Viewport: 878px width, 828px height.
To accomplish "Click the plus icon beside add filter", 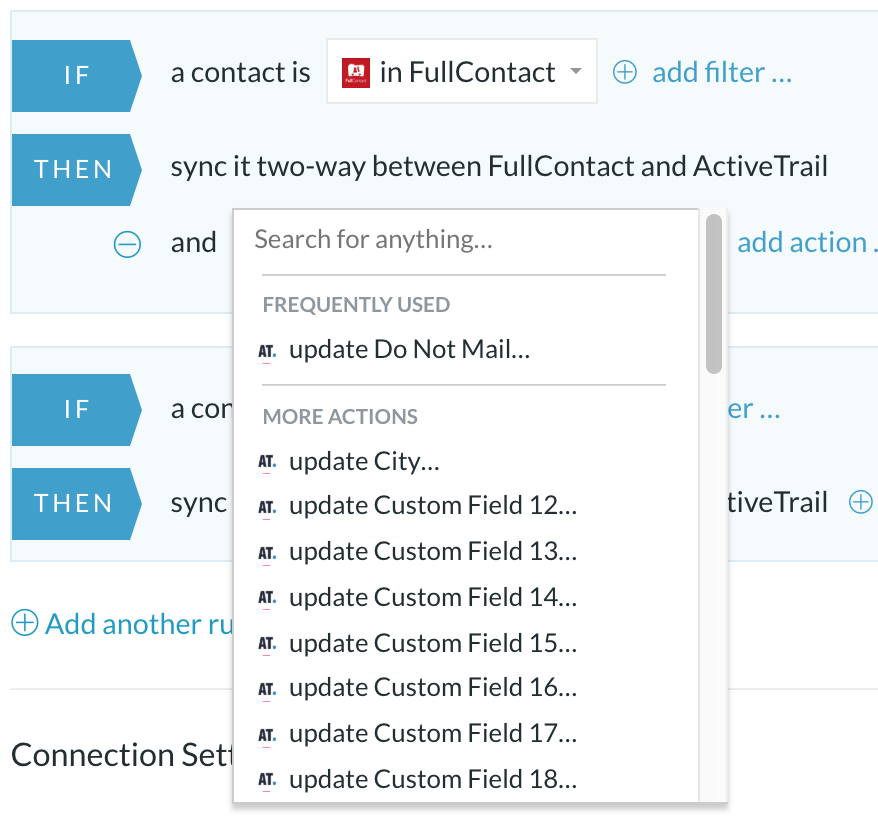I will (624, 73).
